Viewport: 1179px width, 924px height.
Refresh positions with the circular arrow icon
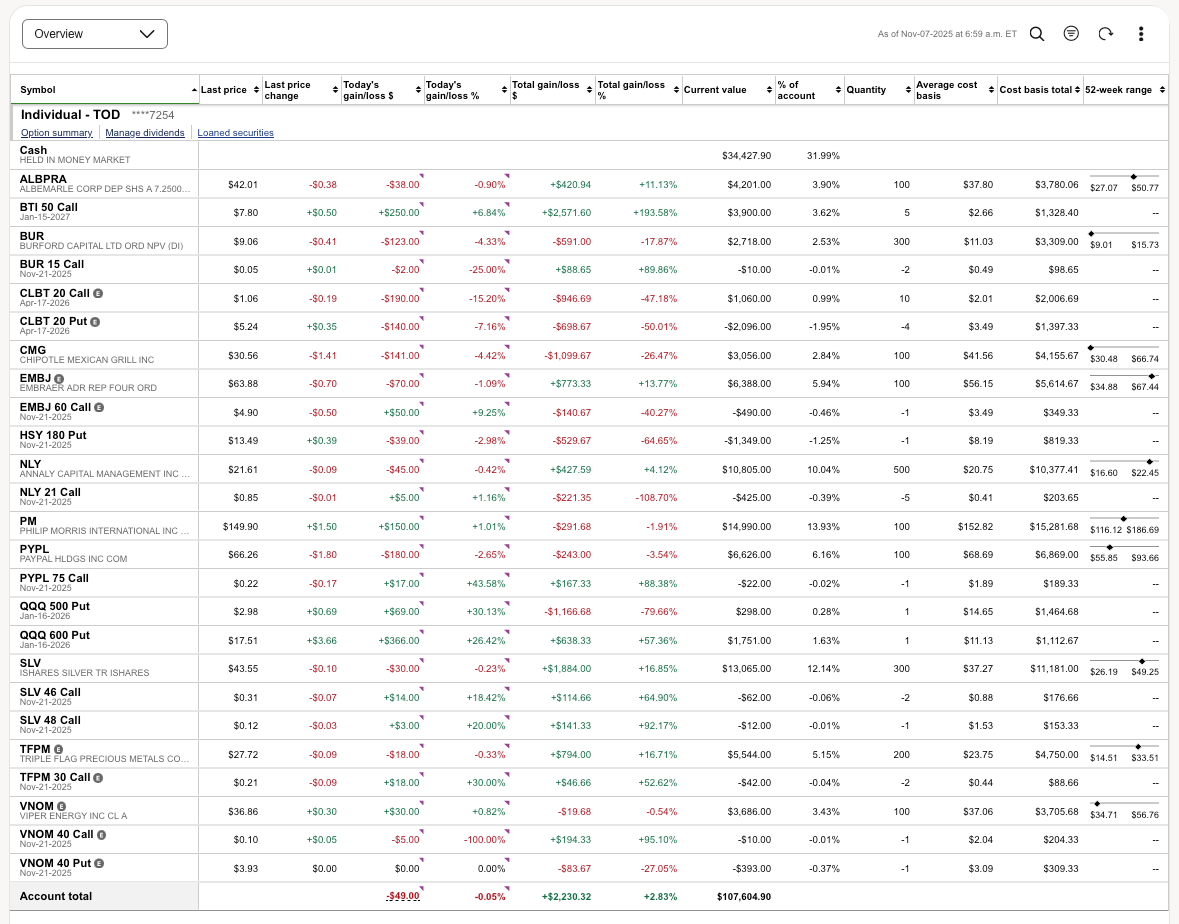1105,34
